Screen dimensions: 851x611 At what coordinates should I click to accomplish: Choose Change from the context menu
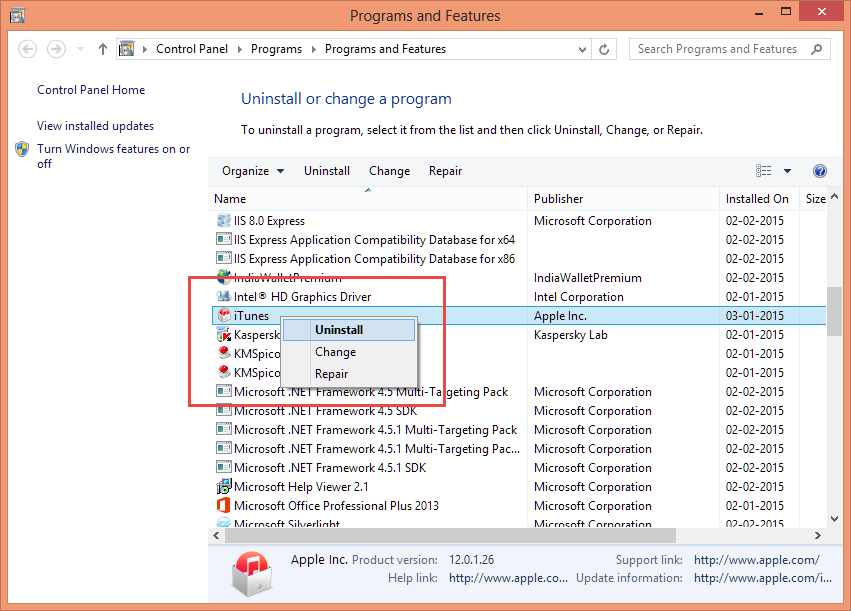point(349,352)
